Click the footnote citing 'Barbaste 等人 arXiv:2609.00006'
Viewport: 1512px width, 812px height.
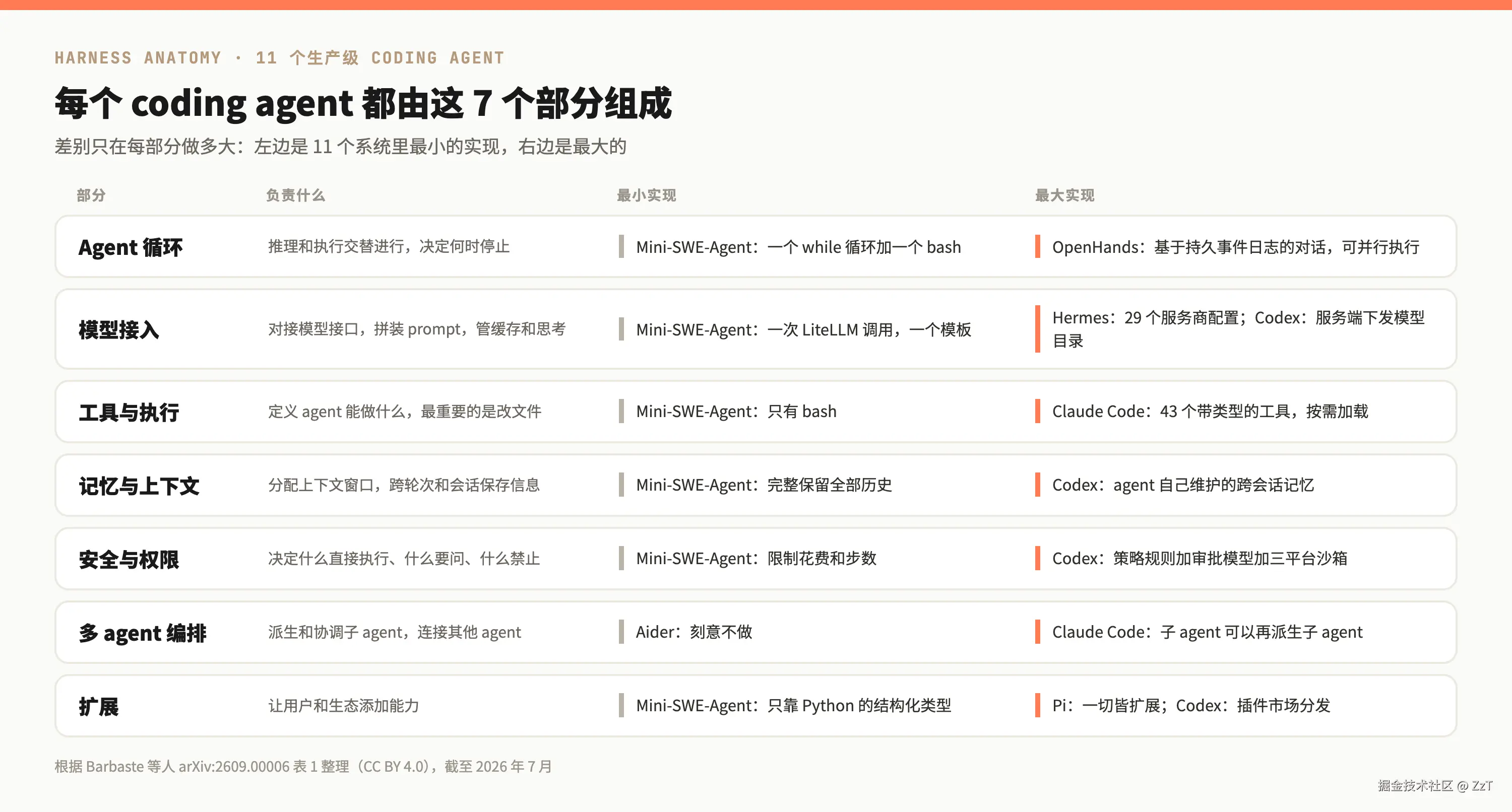[x=303, y=767]
